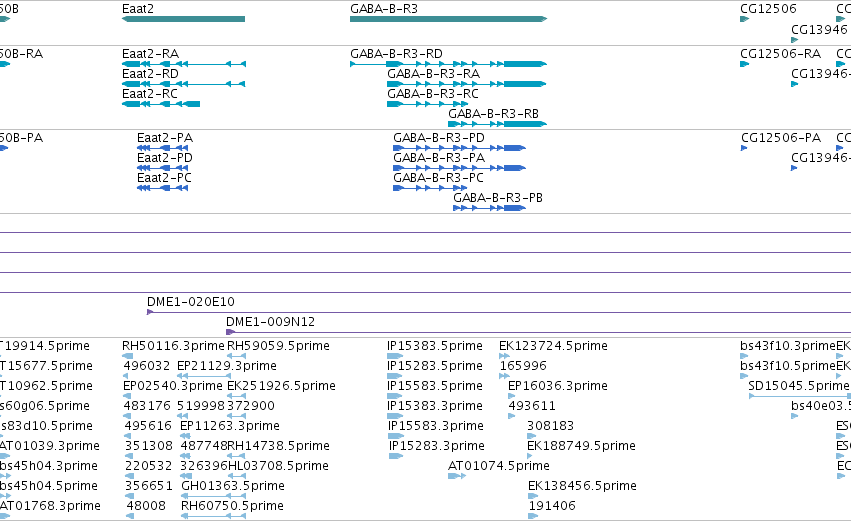This screenshot has height=521, width=851.
Task: Click EST AT01039.3prime label
Action: coord(49,446)
